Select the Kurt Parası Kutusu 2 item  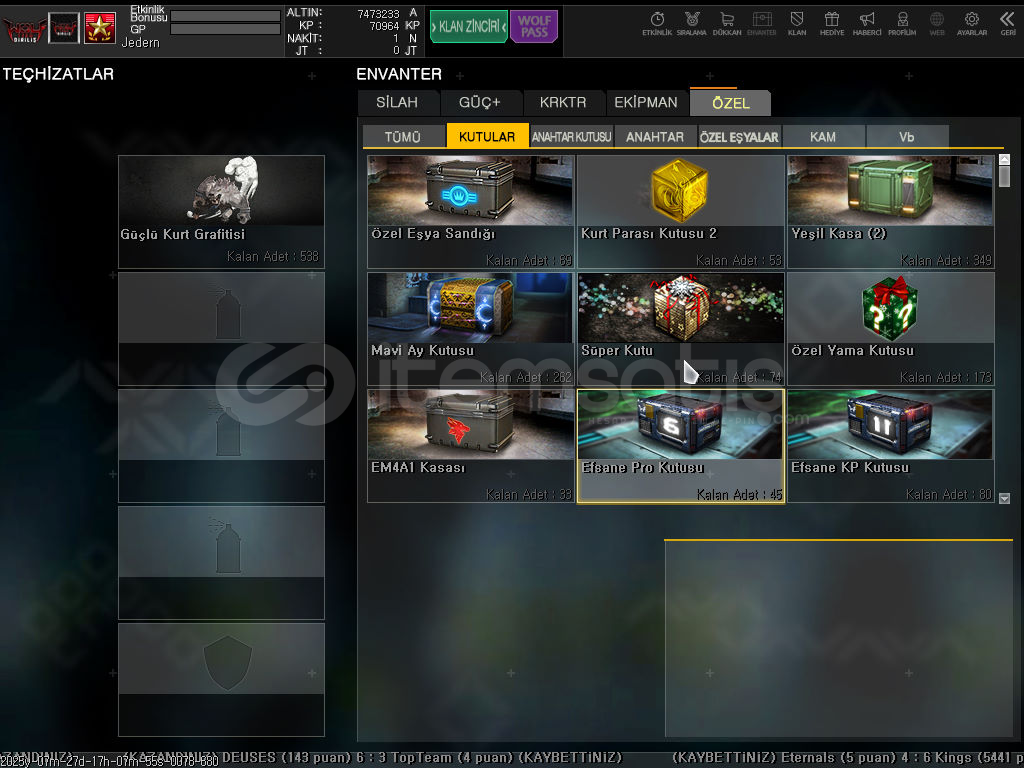(680, 212)
